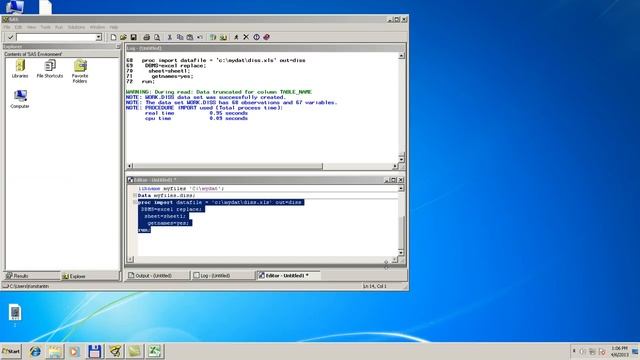640x360 pixels.
Task: Click the WARNING line in the Log
Action: coord(219,92)
